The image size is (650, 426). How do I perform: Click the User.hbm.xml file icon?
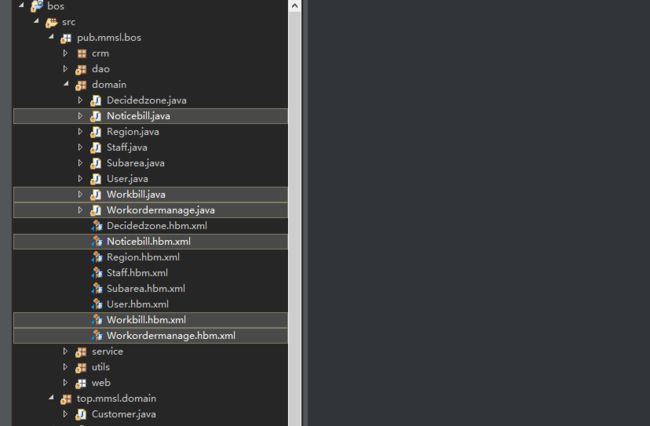[97, 305]
